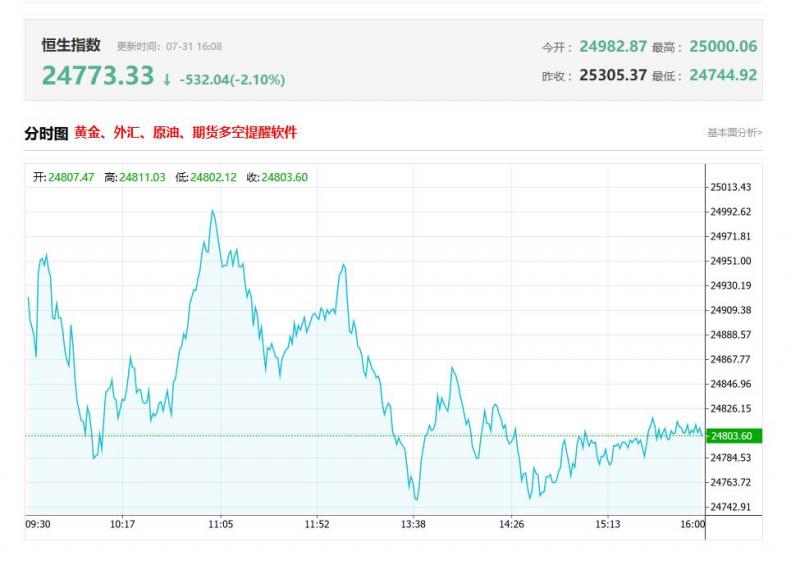Click the chart 收 value 24803.60
This screenshot has width=800, height=565.
click(x=284, y=177)
